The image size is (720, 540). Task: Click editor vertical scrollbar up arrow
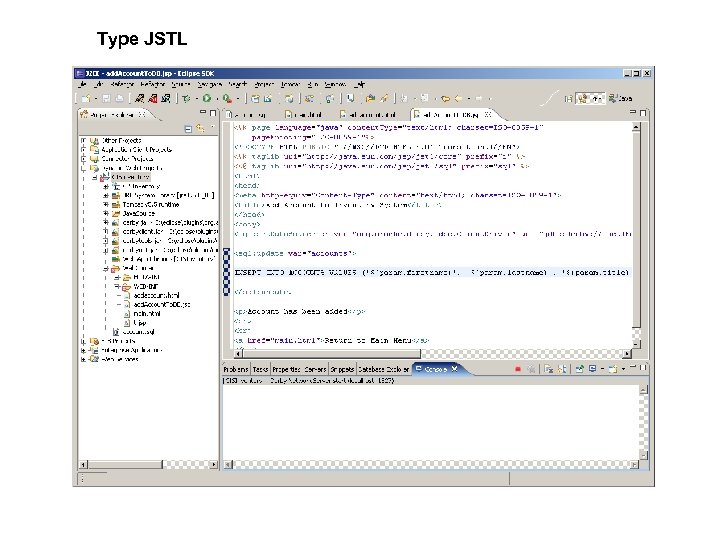pos(636,127)
